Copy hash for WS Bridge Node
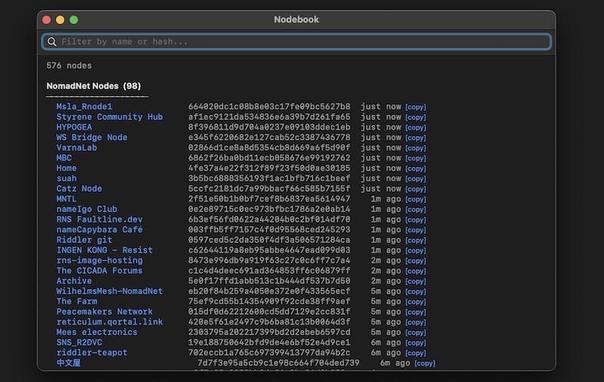This screenshot has height=382, width=604. 416,138
